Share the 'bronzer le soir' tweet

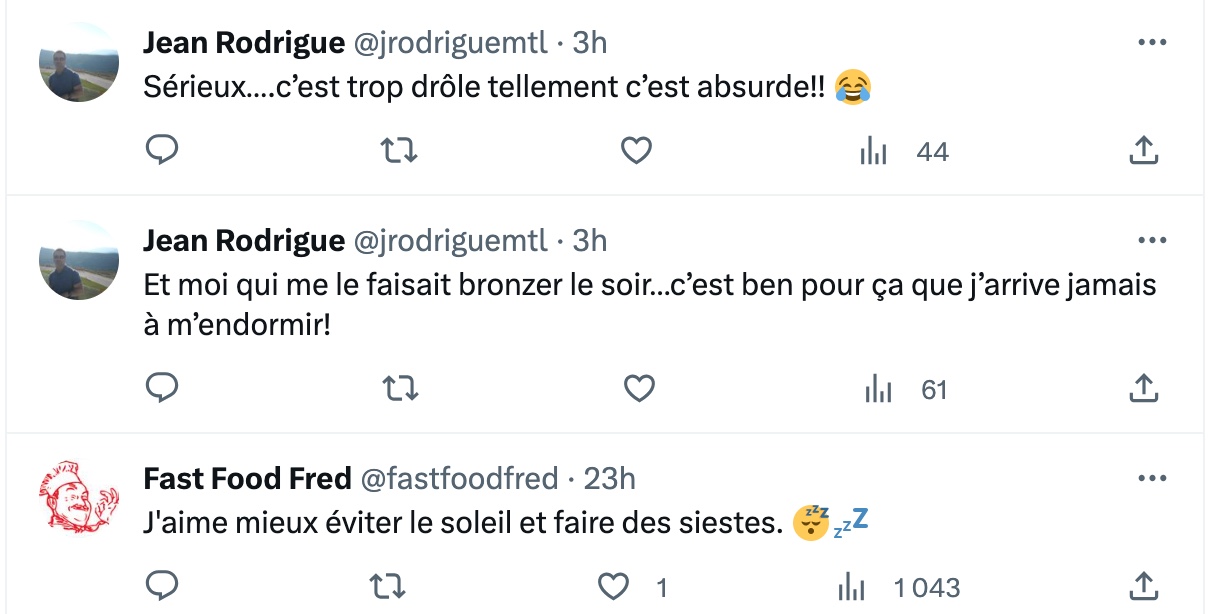pyautogui.click(x=1143, y=388)
